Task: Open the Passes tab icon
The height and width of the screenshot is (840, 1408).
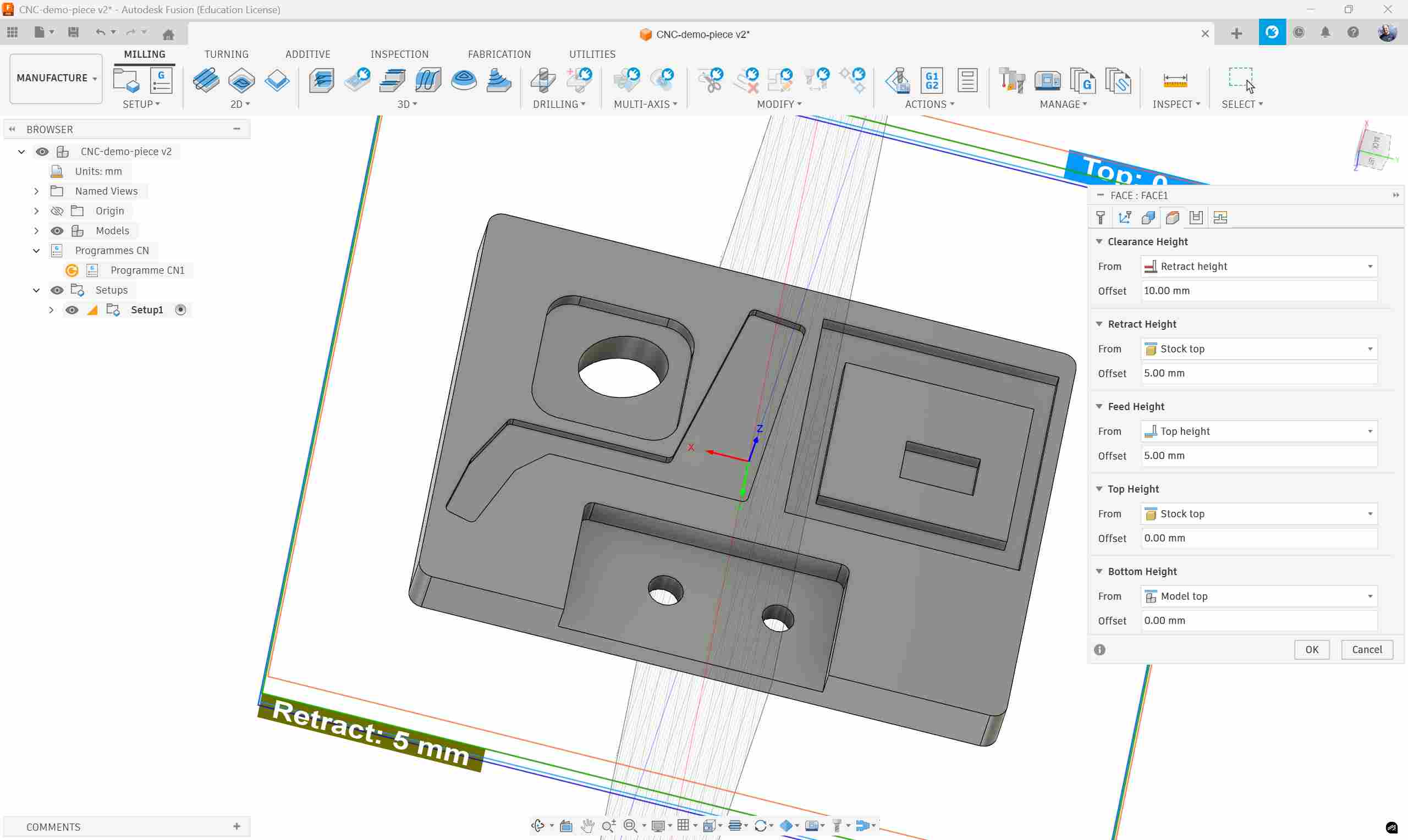Action: pos(1196,218)
